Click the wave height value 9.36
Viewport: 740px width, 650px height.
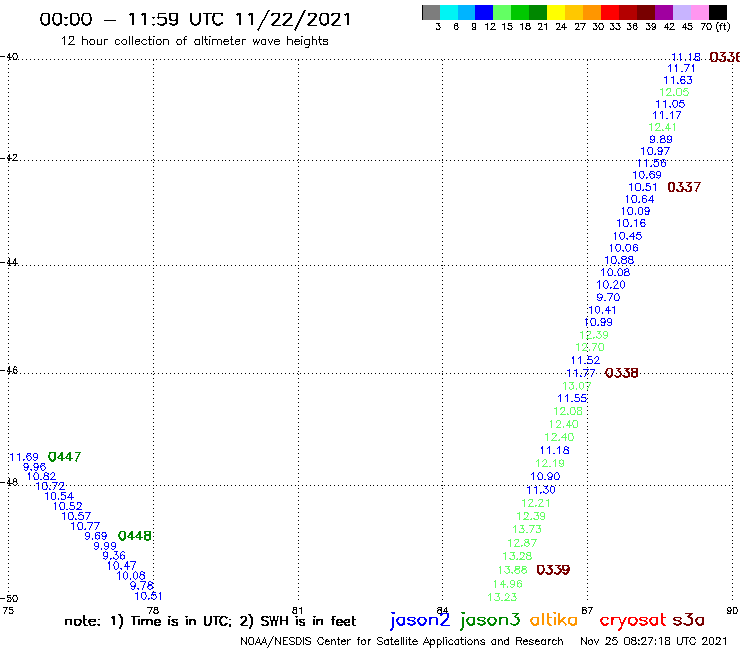114,556
